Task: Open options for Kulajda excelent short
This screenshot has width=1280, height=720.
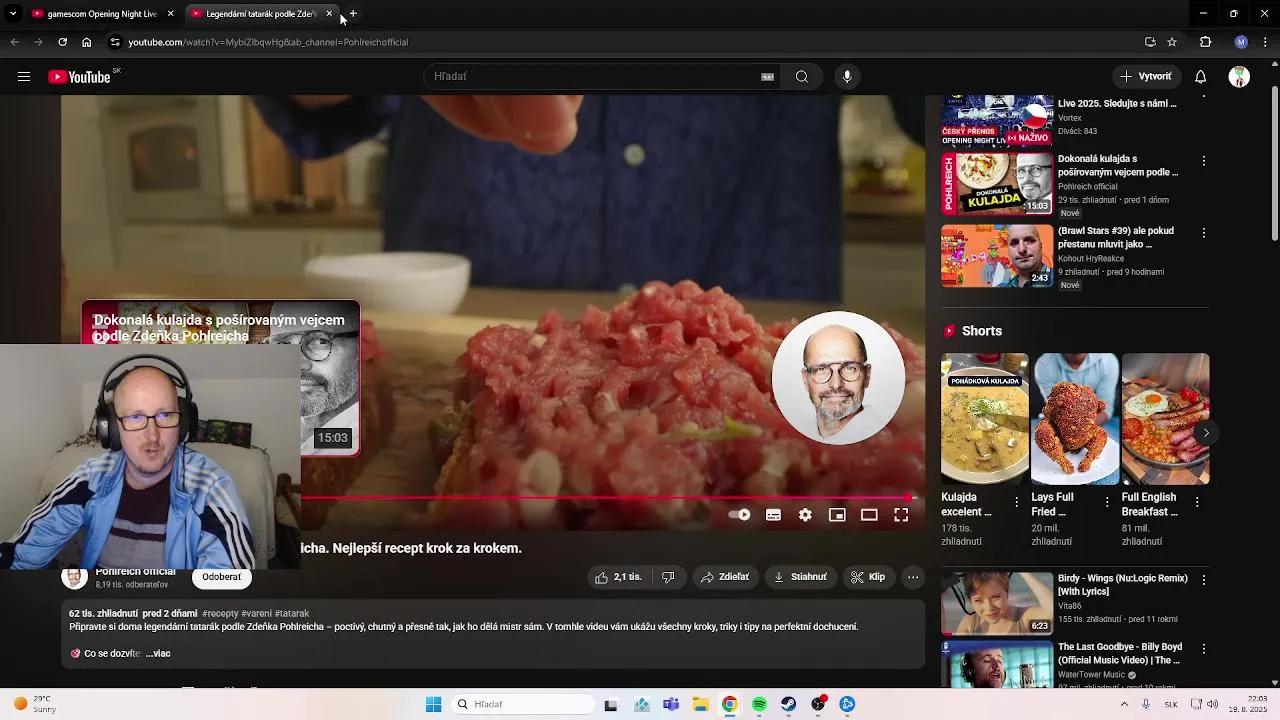Action: (x=1017, y=502)
